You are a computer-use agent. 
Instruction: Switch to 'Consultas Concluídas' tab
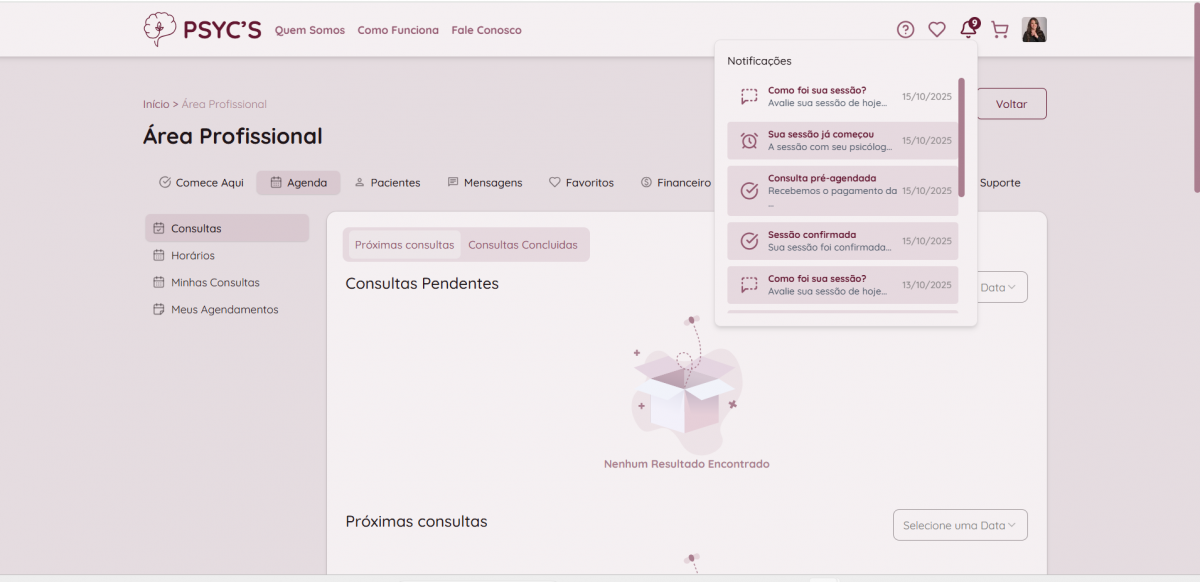tap(523, 245)
